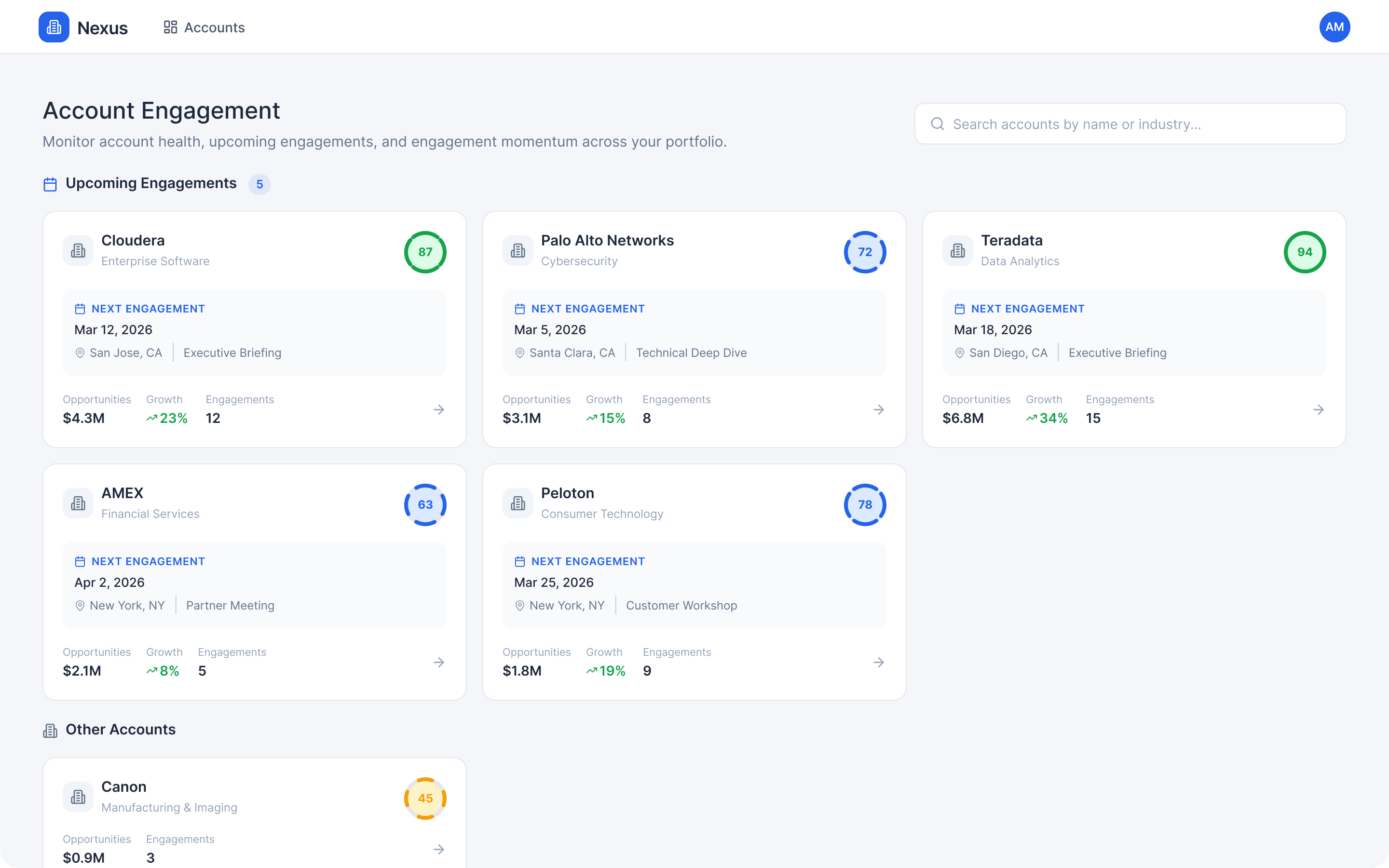Select the Mar 12, 2026 engagement date

point(114,330)
